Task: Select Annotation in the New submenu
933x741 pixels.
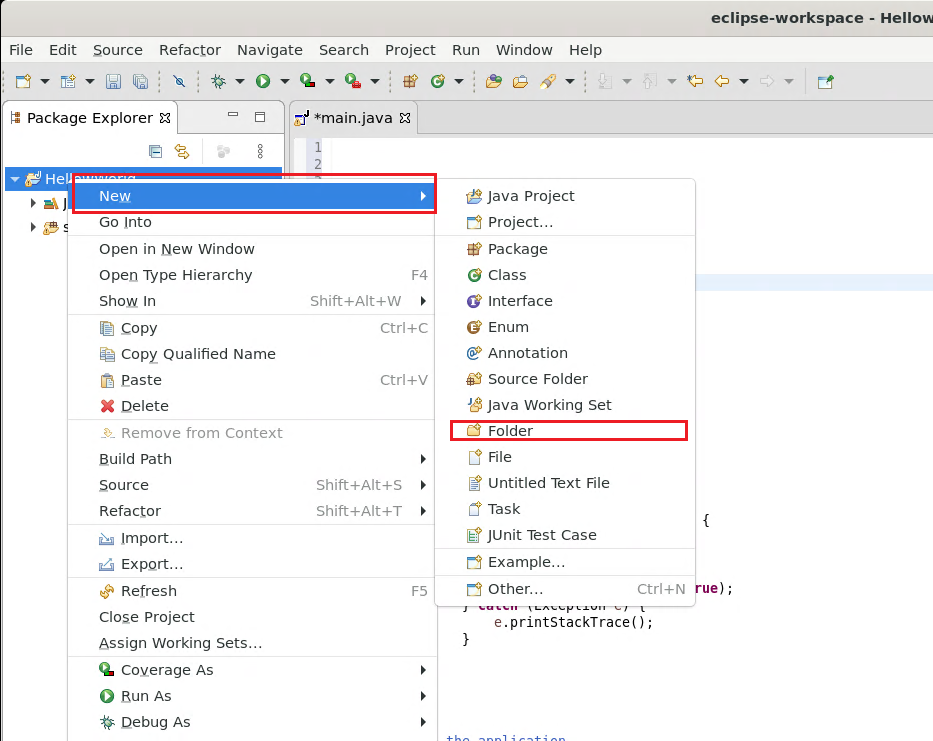Action: point(565,353)
